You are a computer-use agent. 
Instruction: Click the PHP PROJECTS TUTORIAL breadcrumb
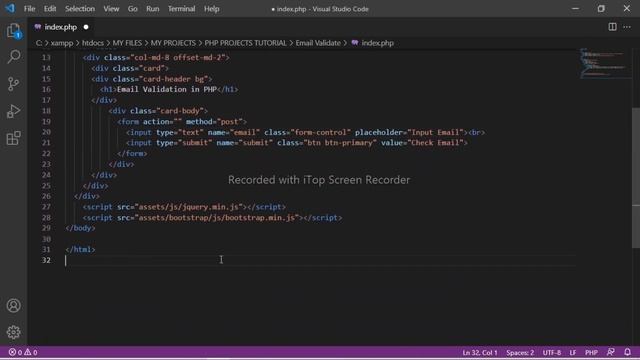245,43
